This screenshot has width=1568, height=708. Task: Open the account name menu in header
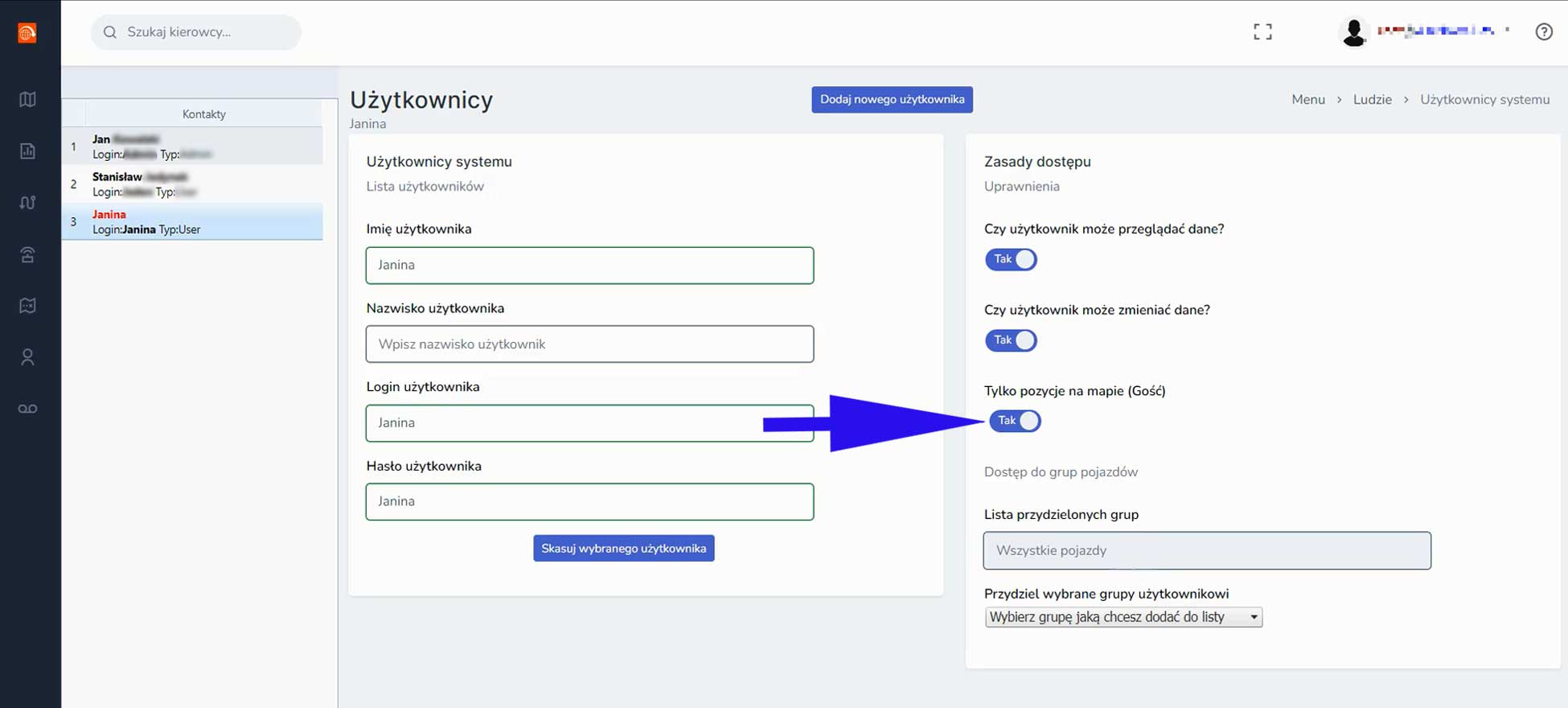click(x=1443, y=31)
